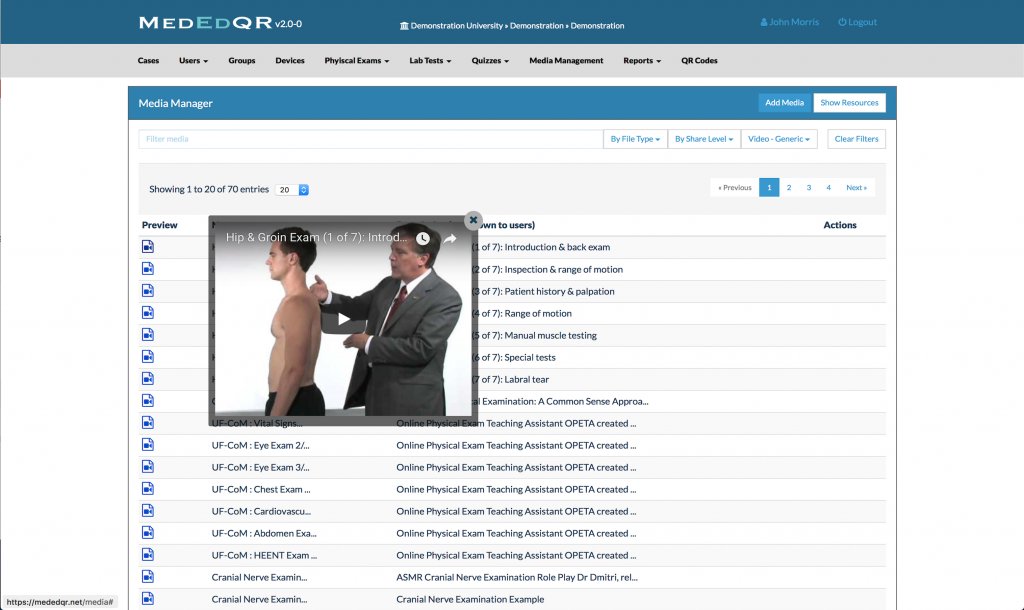Open preview icon for Common Sense Approach row
This screenshot has width=1024, height=610.
click(148, 401)
